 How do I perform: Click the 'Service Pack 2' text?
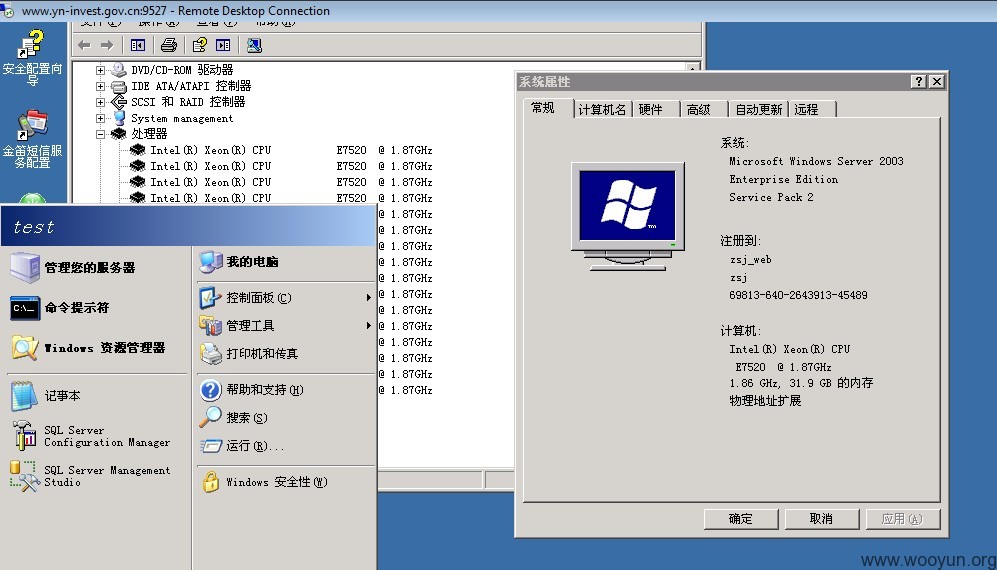(771, 197)
